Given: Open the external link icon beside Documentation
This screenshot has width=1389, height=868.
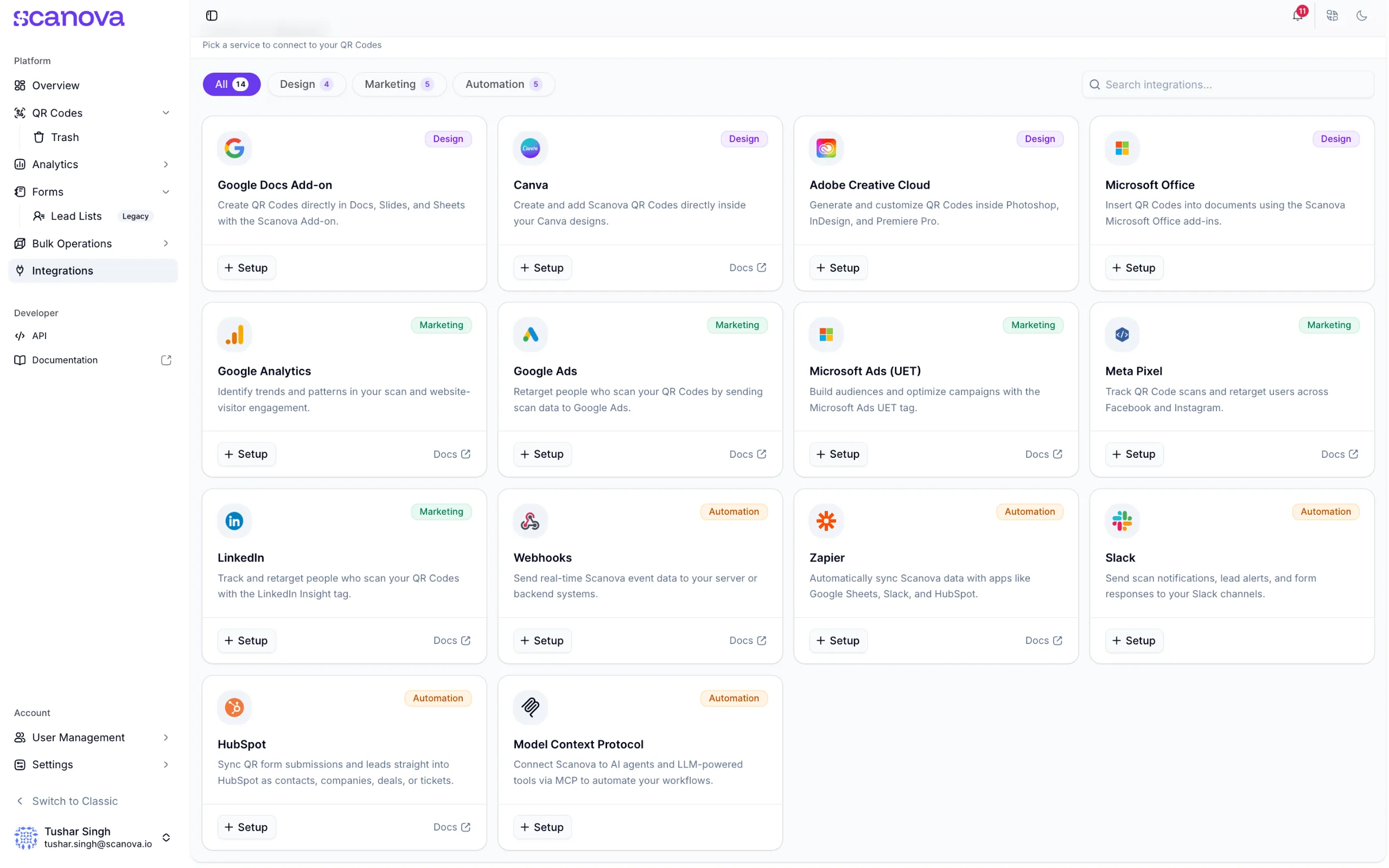Looking at the screenshot, I should coord(166,360).
